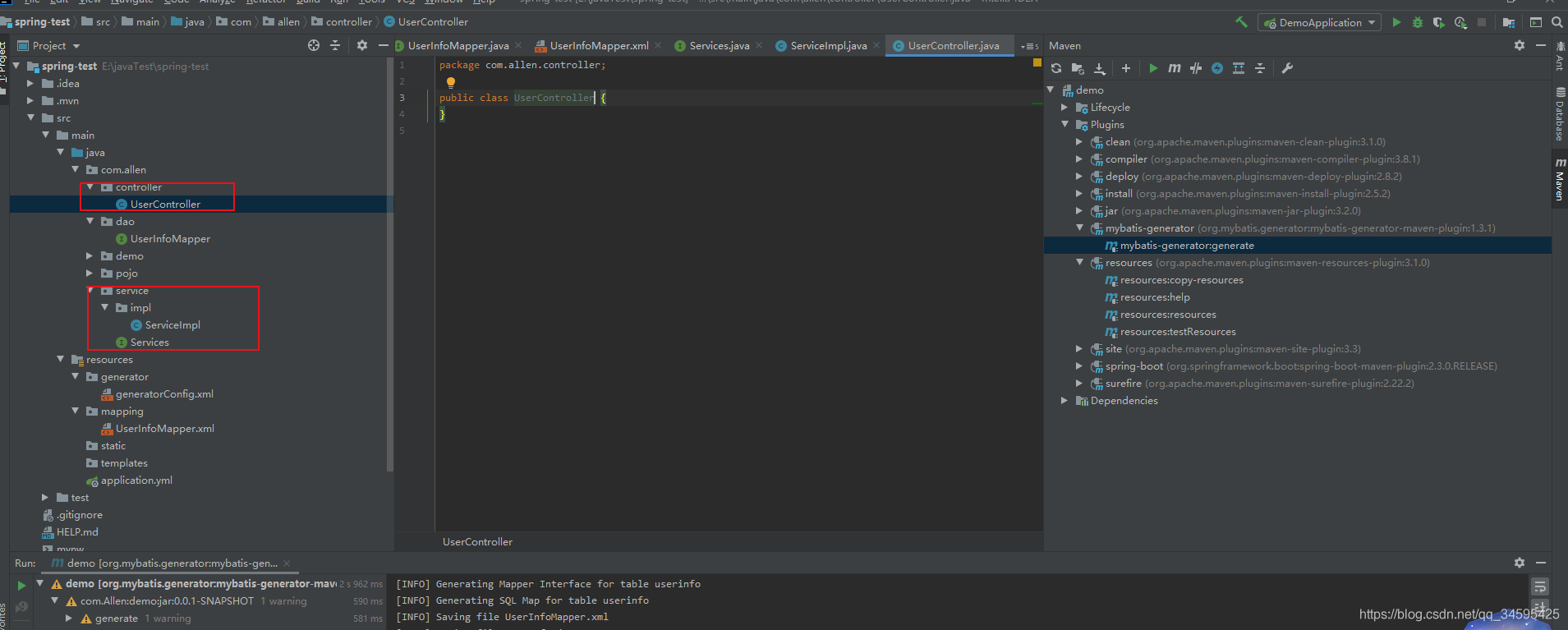Run DemoApplication with the green play button
Viewport: 1568px width, 630px height.
coord(1396,22)
